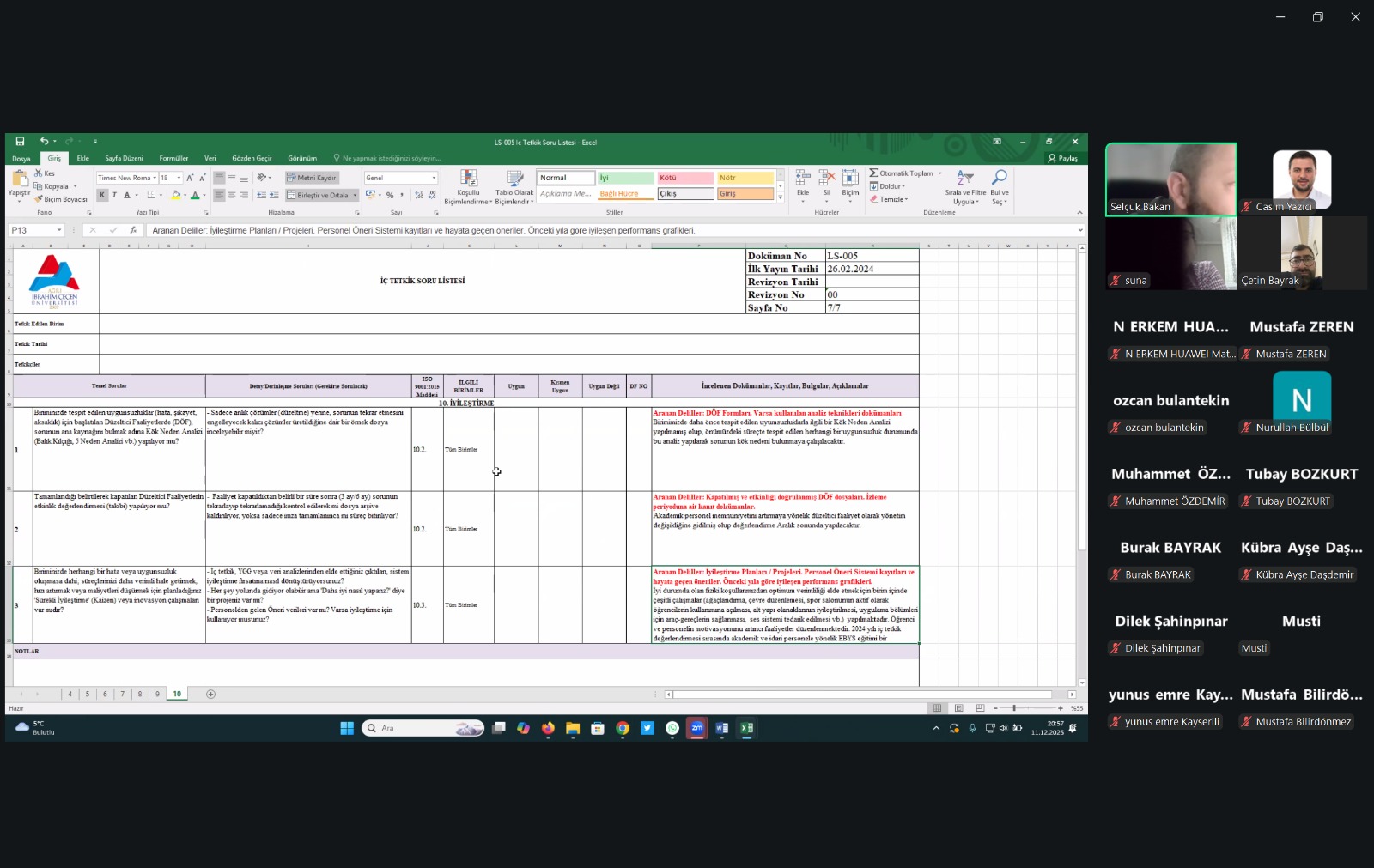
Task: Toggle Metni Kaydır text wrapping
Action: 312,178
